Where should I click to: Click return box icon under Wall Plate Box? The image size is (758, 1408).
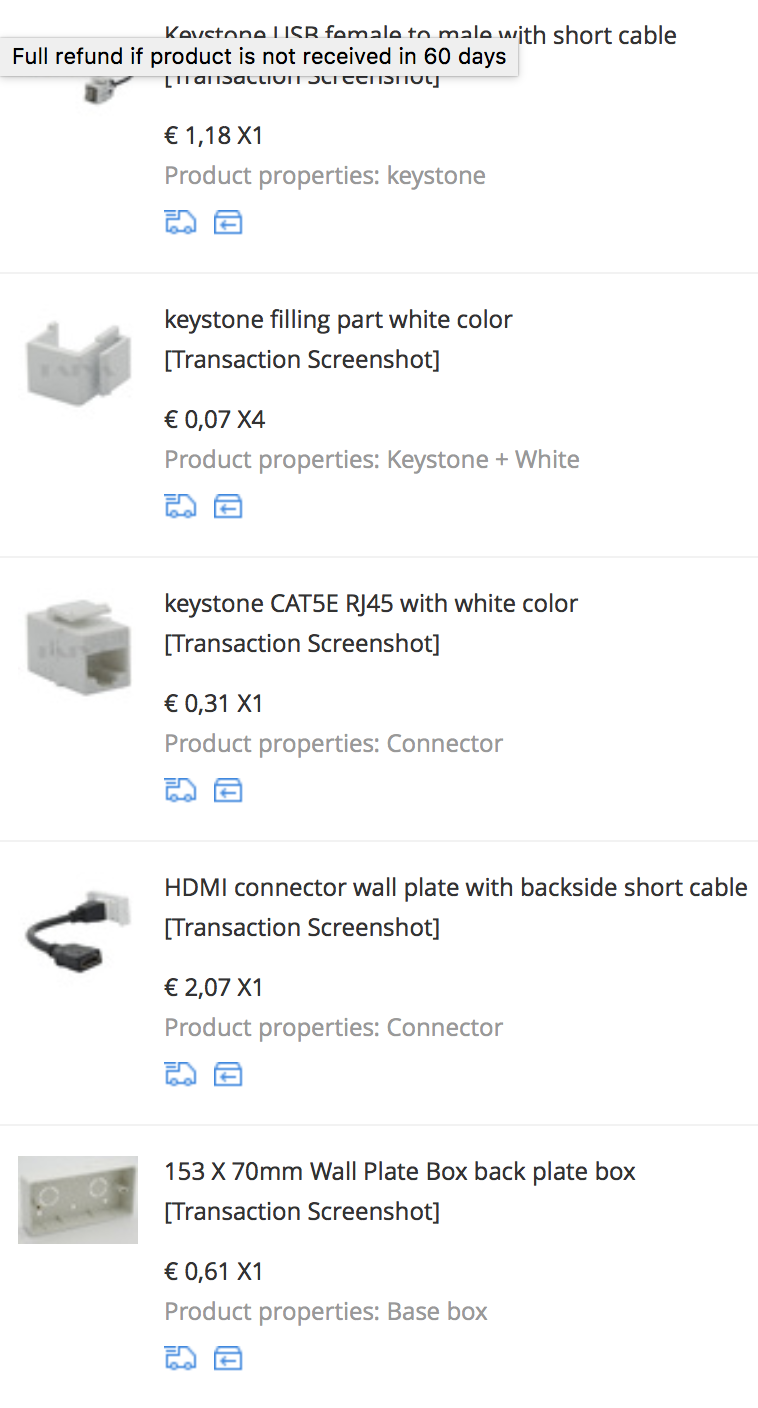[x=228, y=1358]
